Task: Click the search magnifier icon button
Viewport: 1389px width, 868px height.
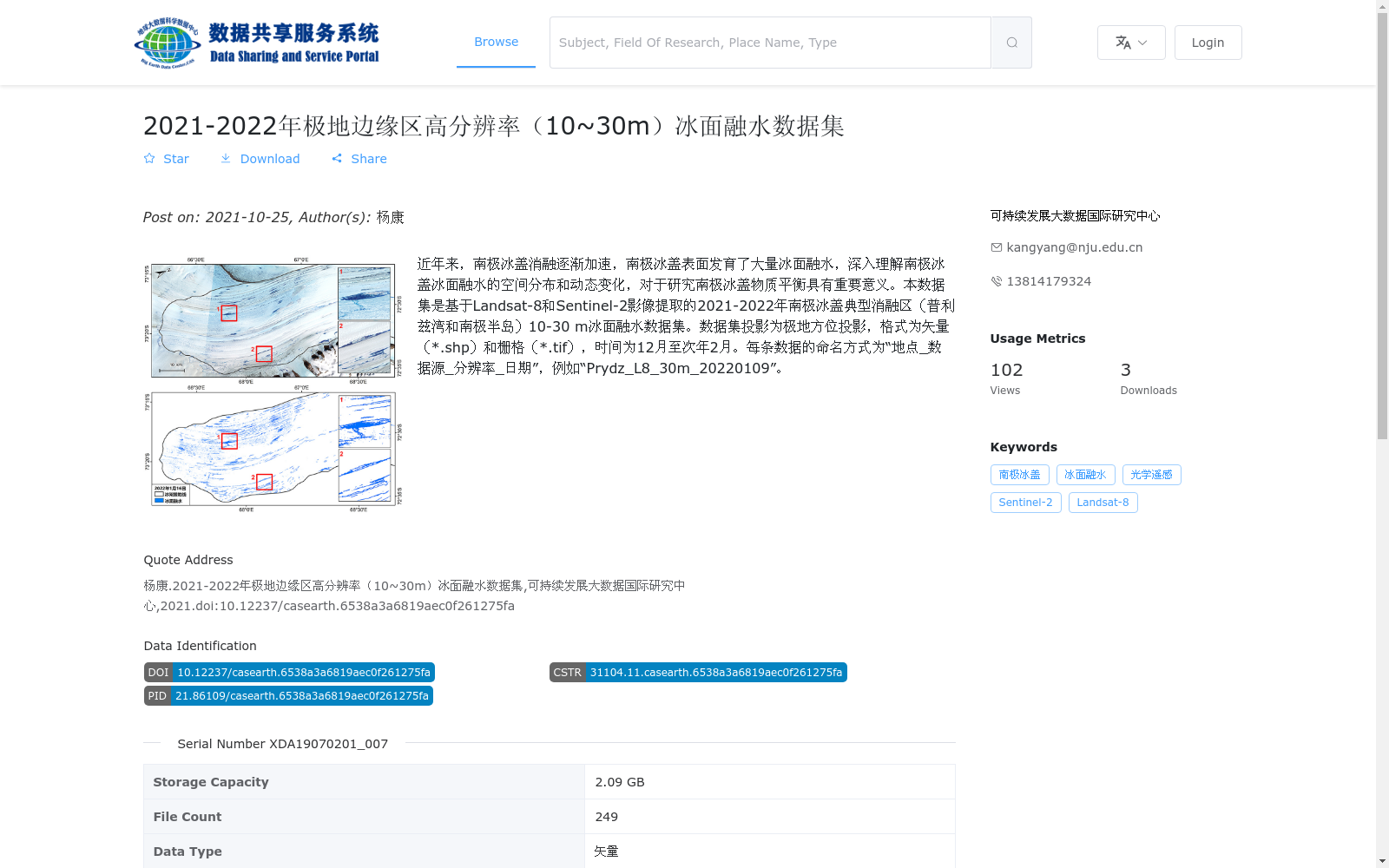Action: click(x=1011, y=43)
